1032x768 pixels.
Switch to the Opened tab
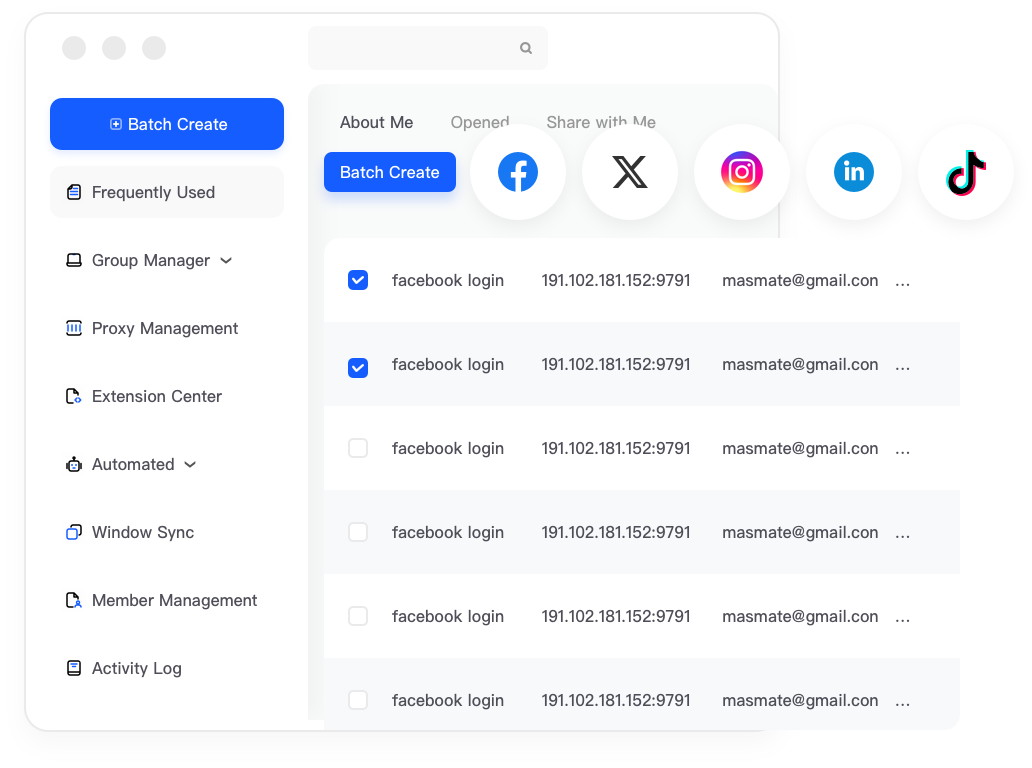click(479, 122)
